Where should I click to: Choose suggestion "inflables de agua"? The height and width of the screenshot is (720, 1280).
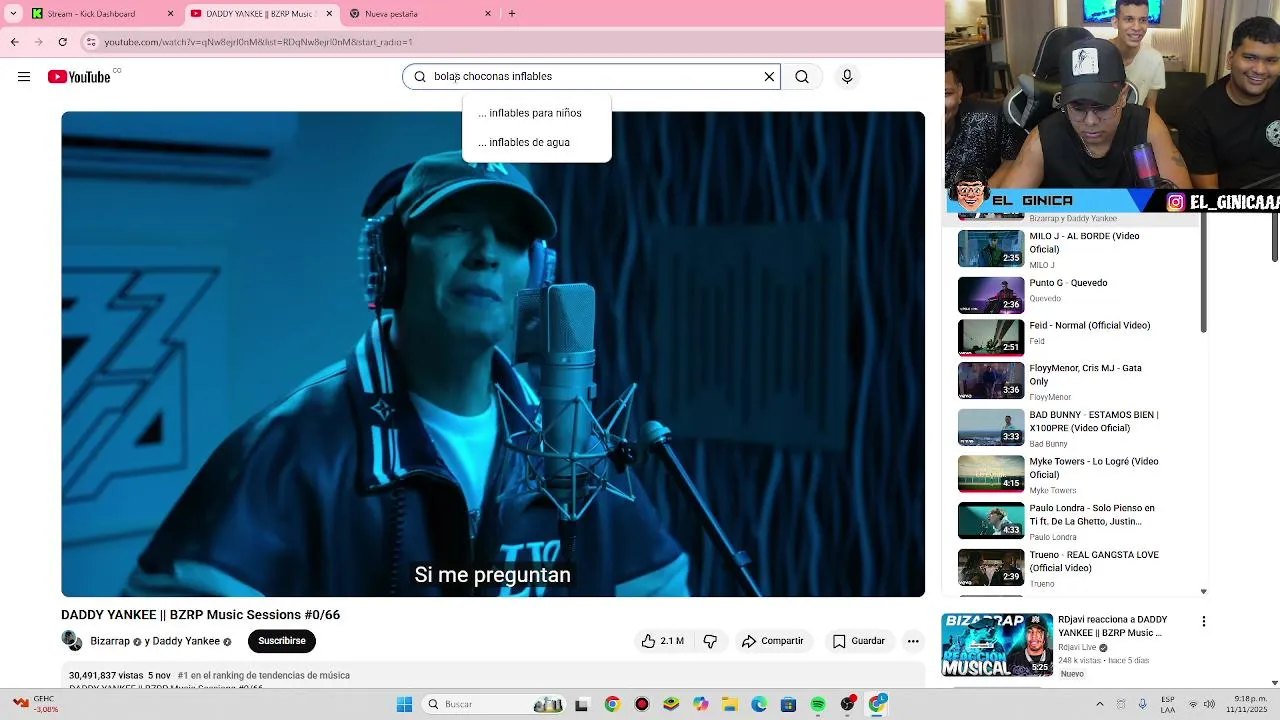[x=536, y=142]
